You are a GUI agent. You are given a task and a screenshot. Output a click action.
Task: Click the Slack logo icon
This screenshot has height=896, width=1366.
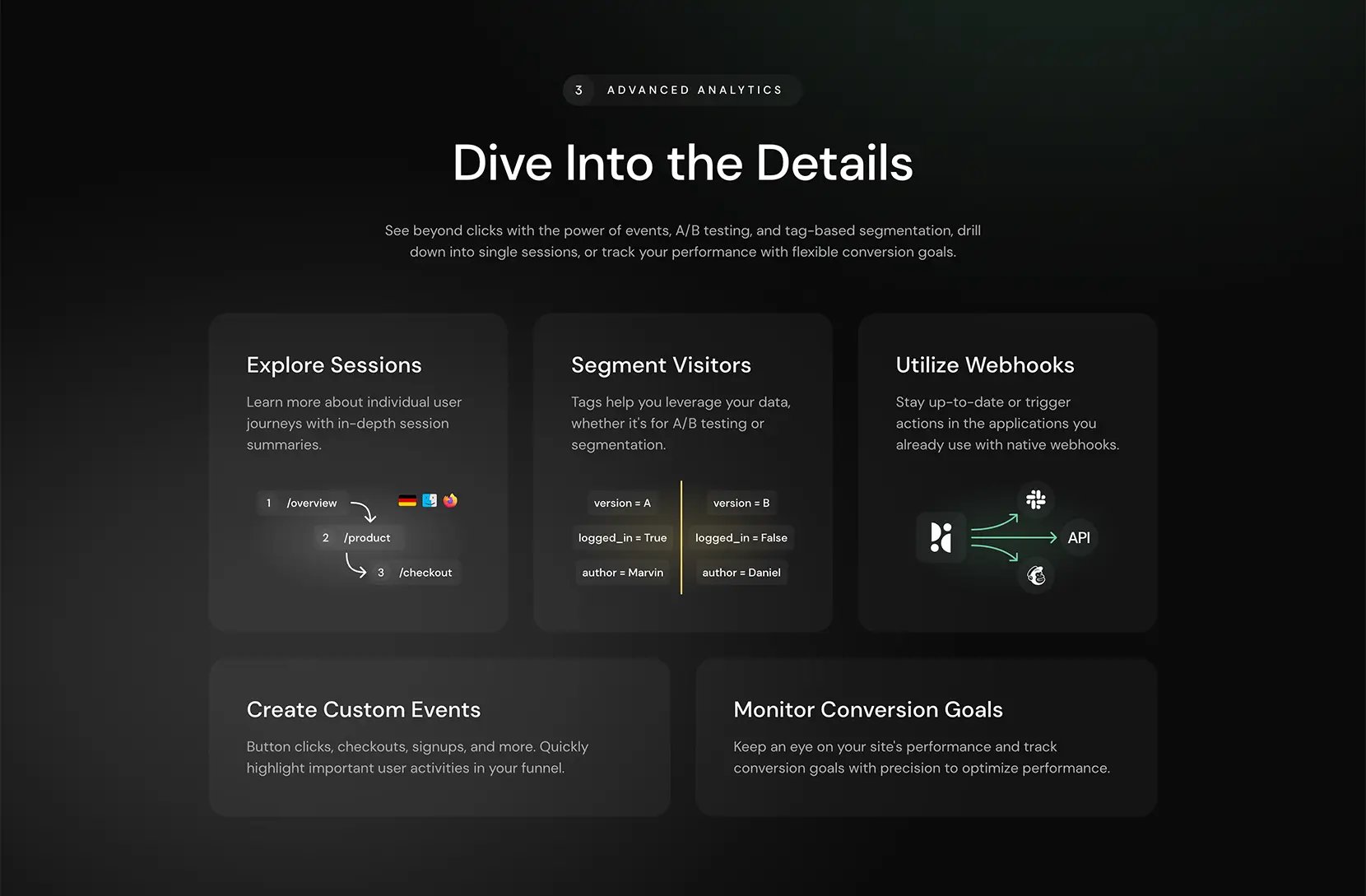pyautogui.click(x=1036, y=499)
